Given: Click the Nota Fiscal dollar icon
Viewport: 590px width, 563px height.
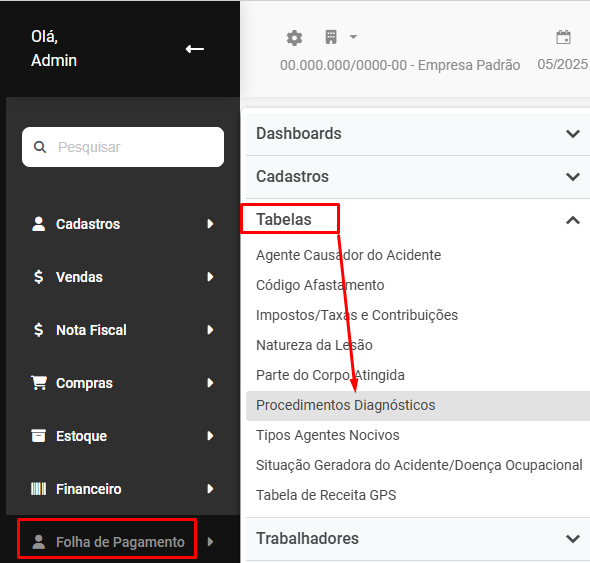Looking at the screenshot, I should pyautogui.click(x=38, y=330).
